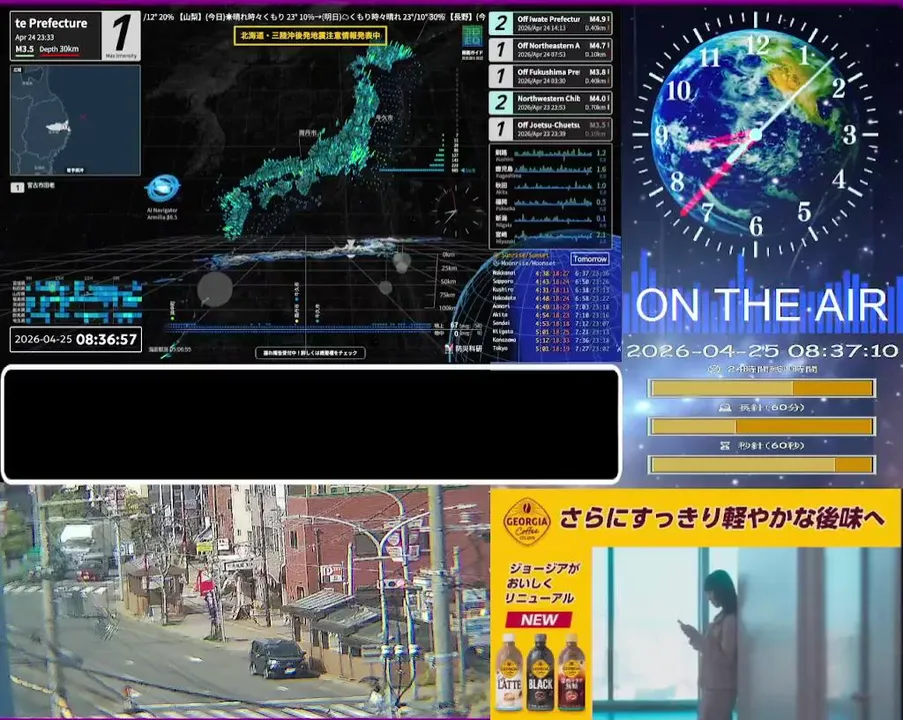Click the woman with phone ad image
This screenshot has height=720, width=903.
pos(746,632)
